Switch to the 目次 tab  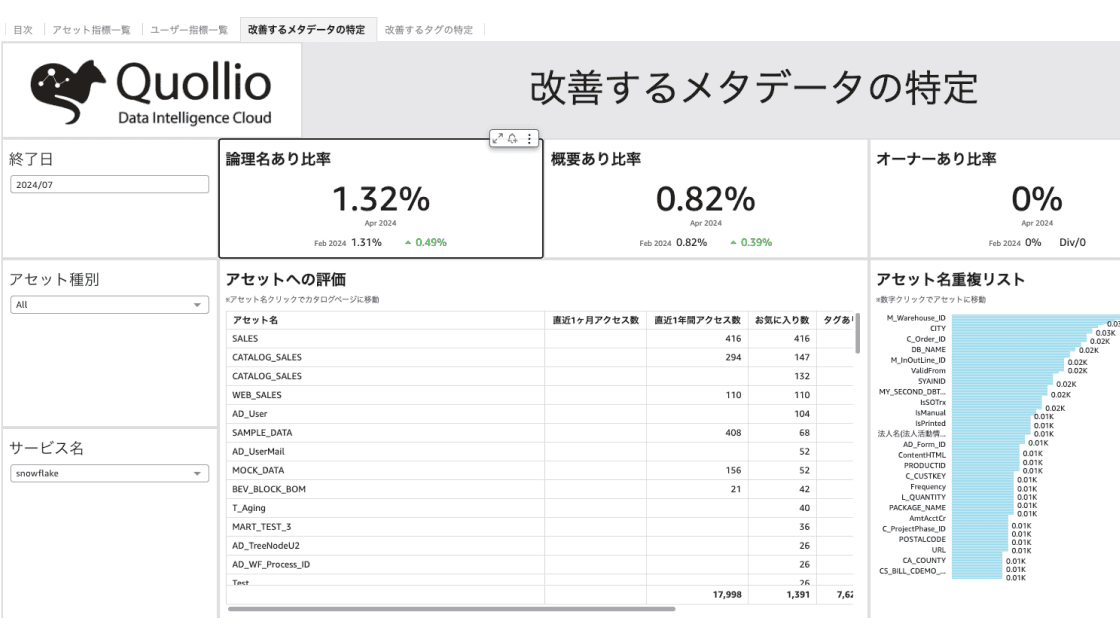click(x=23, y=30)
